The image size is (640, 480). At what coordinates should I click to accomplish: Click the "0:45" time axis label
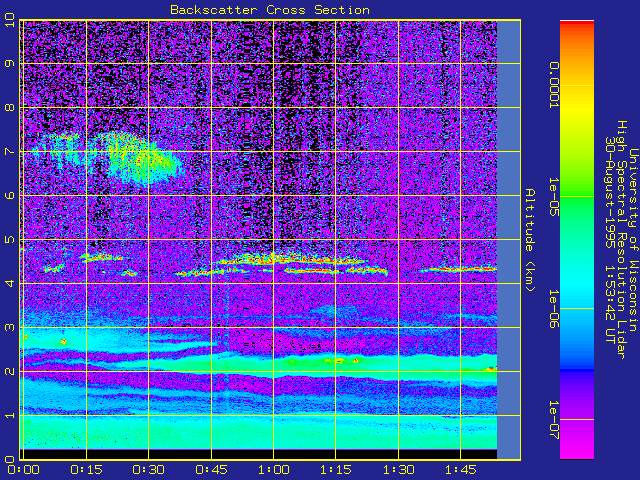tap(211, 470)
